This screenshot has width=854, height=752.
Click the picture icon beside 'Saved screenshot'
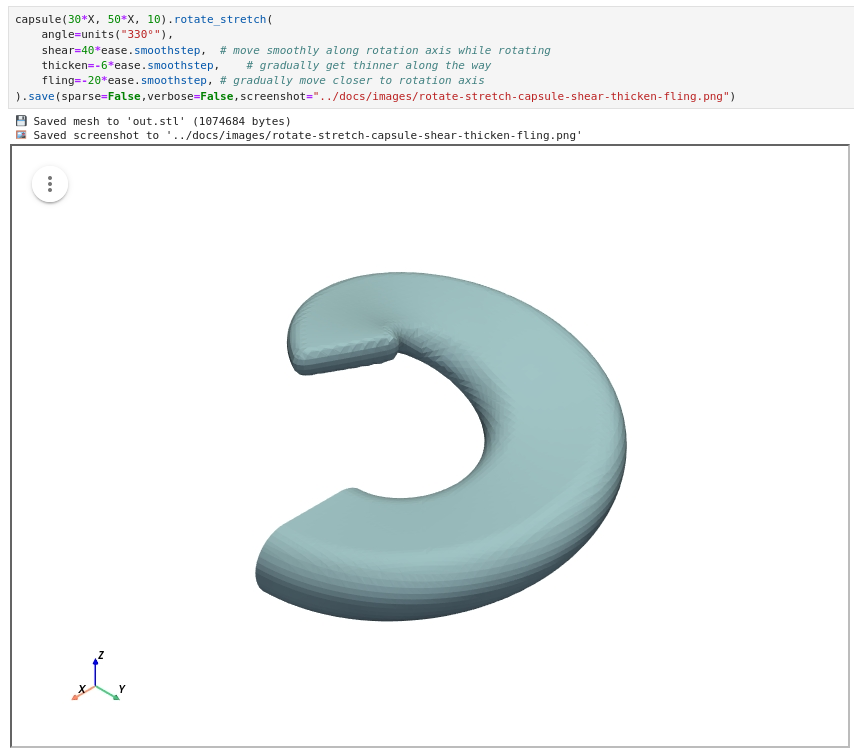pos(21,135)
